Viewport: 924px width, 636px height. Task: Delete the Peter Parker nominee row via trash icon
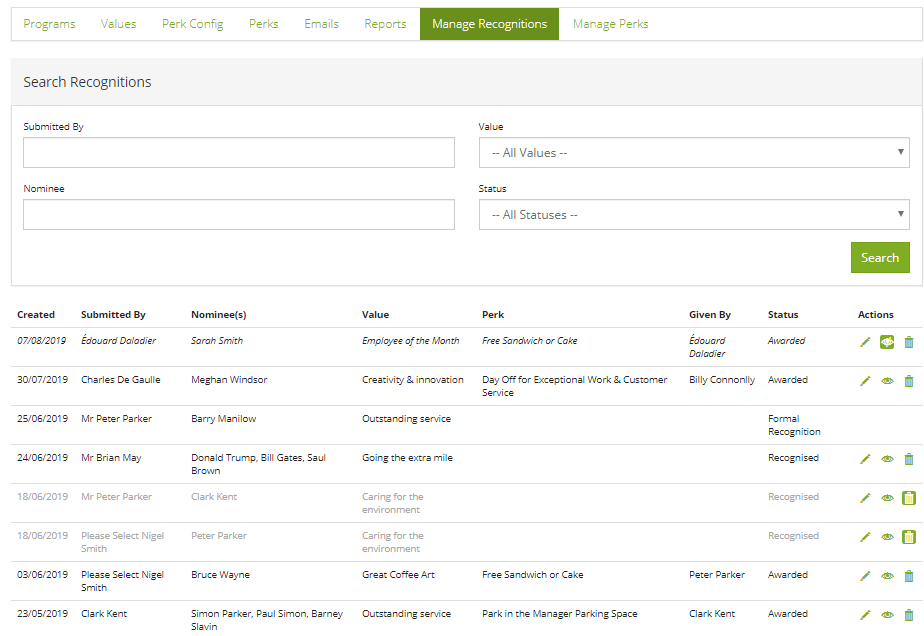click(909, 537)
